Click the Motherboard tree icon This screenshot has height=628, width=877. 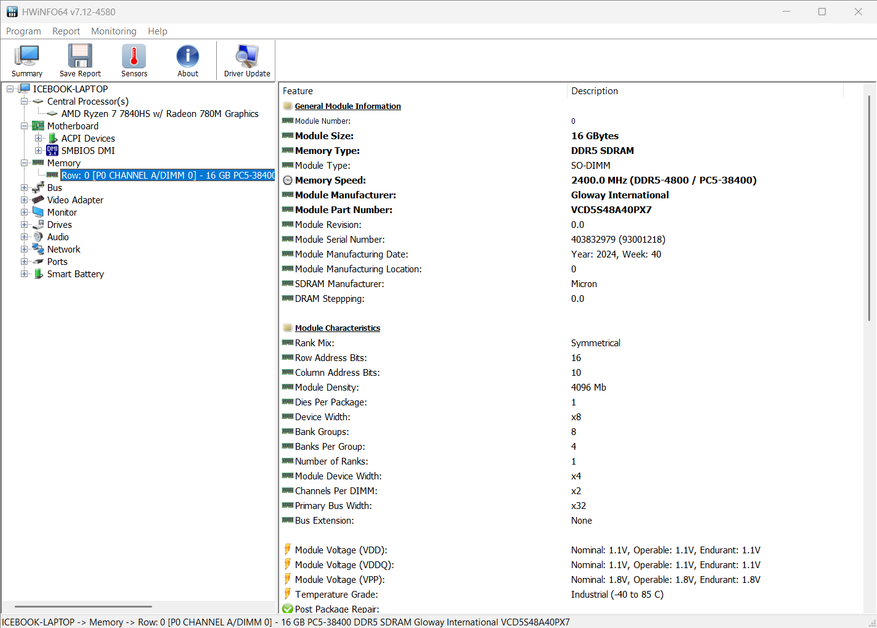click(x=38, y=126)
